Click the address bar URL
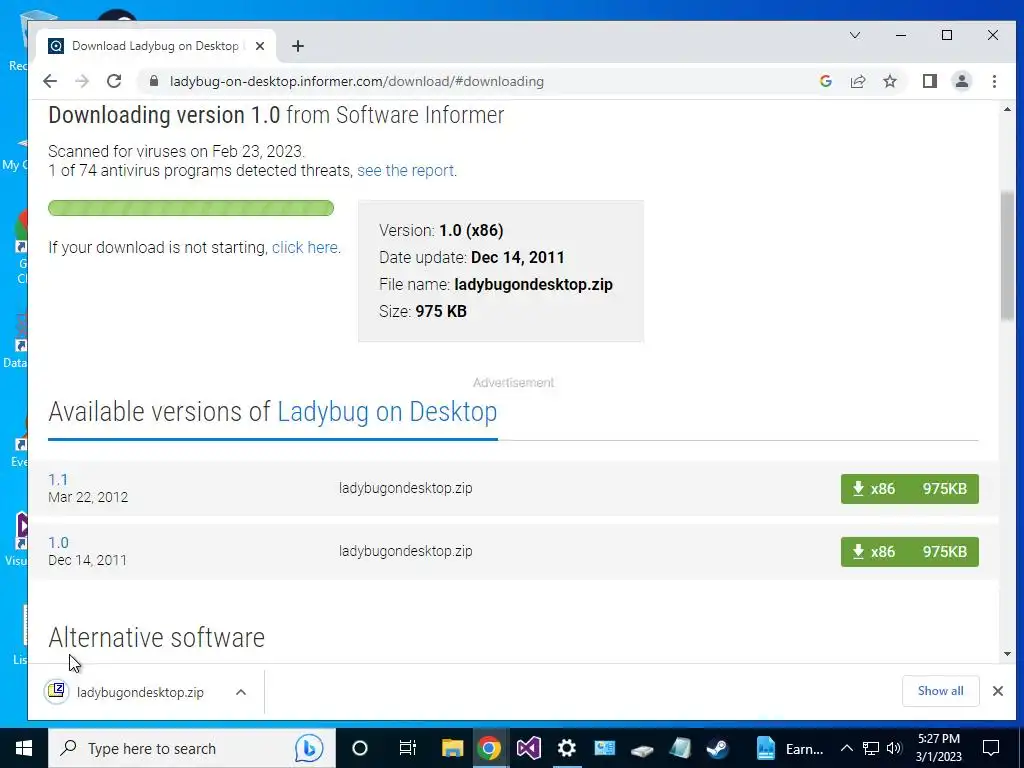 pos(357,81)
